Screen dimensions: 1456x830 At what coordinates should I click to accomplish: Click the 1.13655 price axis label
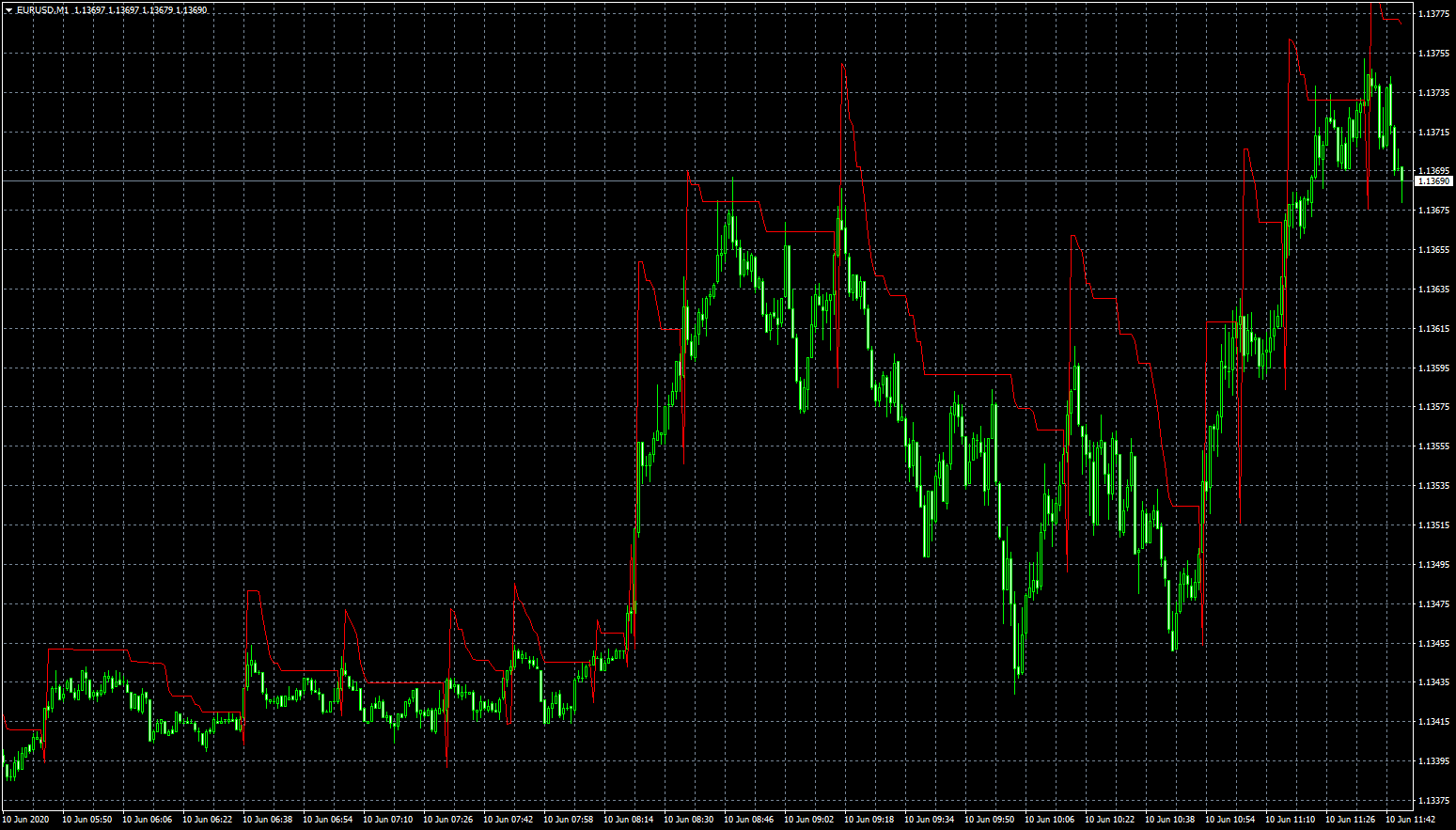[x=1433, y=250]
